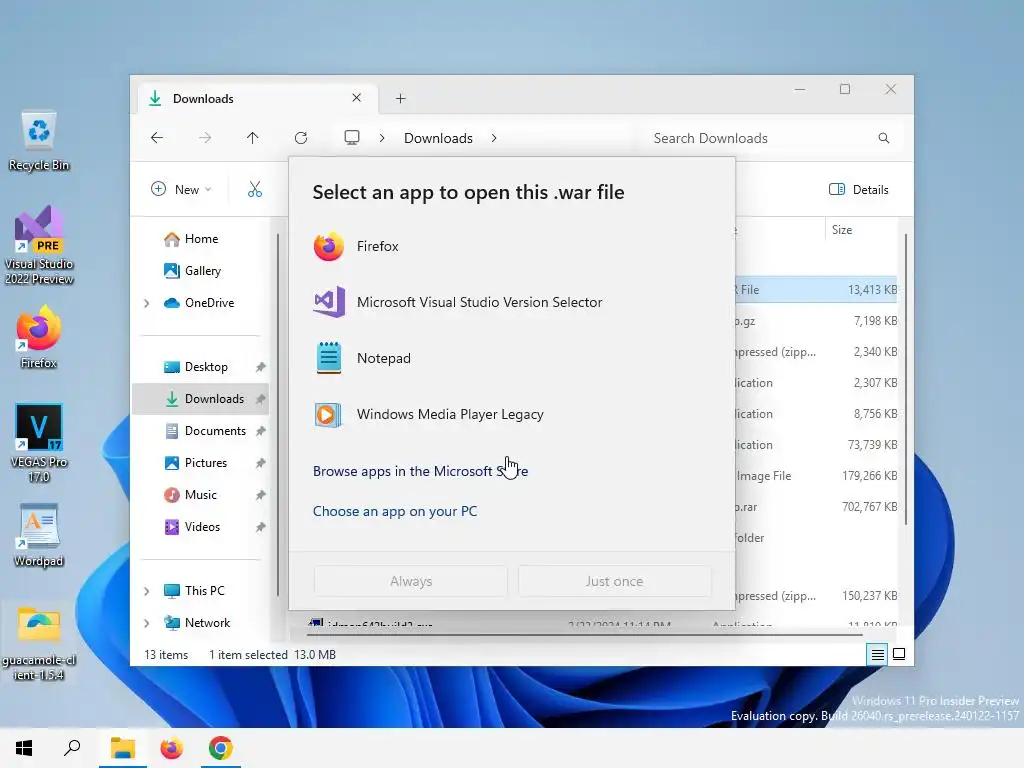Open Desktop in quick access
Image resolution: width=1024 pixels, height=768 pixels.
(206, 367)
